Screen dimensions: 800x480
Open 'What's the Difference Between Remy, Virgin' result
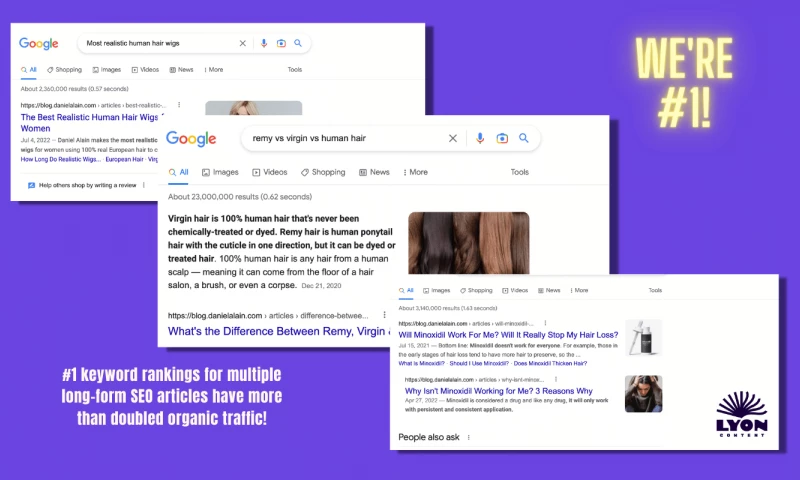(279, 332)
